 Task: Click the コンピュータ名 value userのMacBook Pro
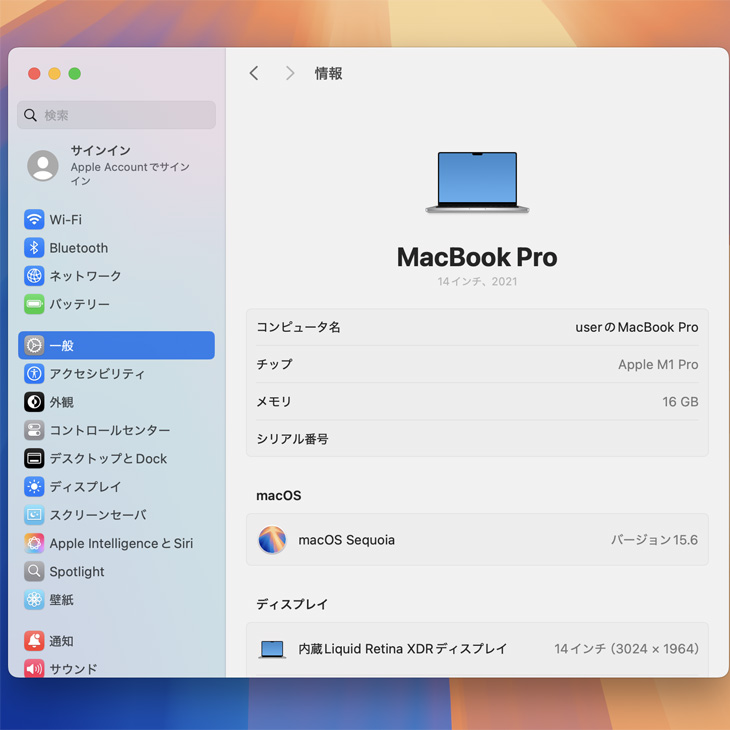coord(636,327)
